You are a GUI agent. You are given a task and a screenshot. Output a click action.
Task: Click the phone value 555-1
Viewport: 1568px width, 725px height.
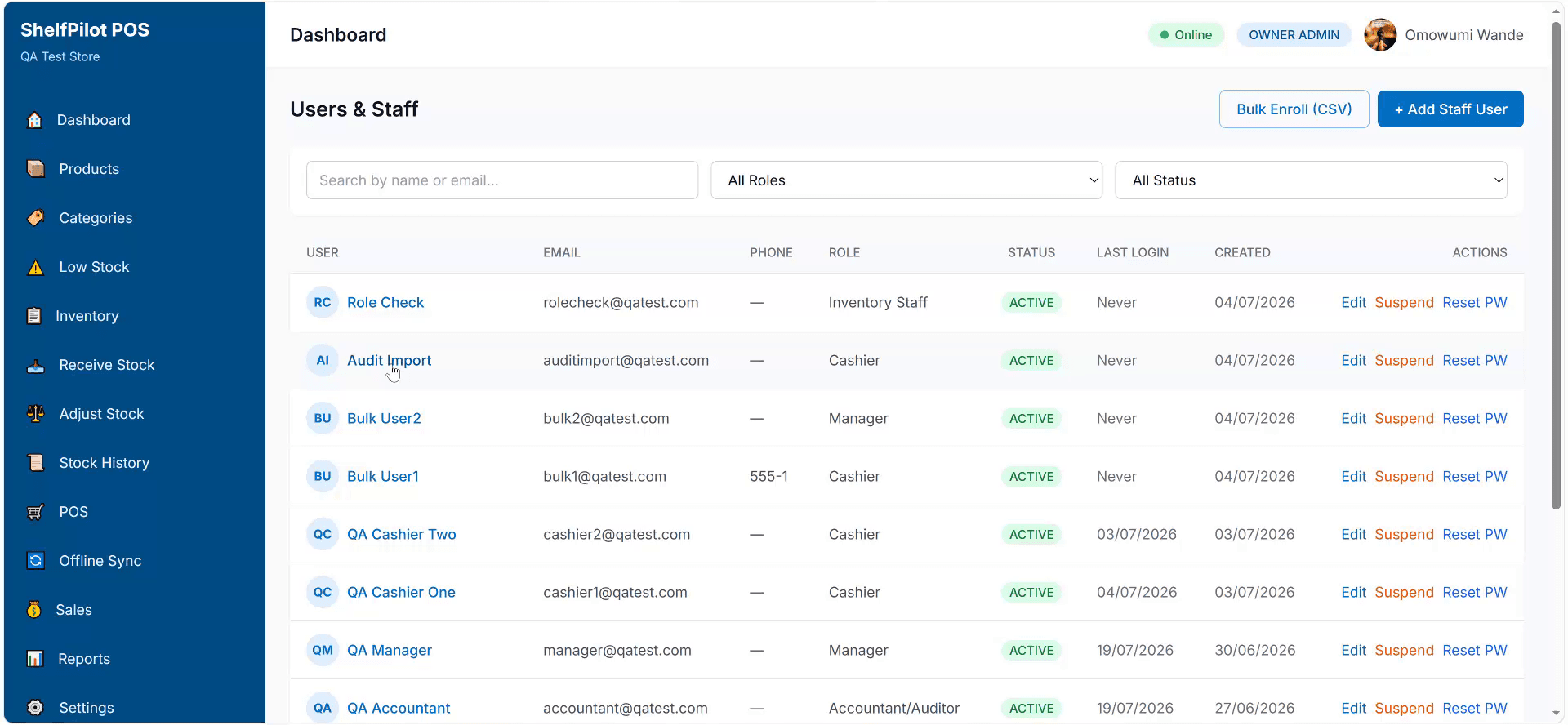coord(768,476)
